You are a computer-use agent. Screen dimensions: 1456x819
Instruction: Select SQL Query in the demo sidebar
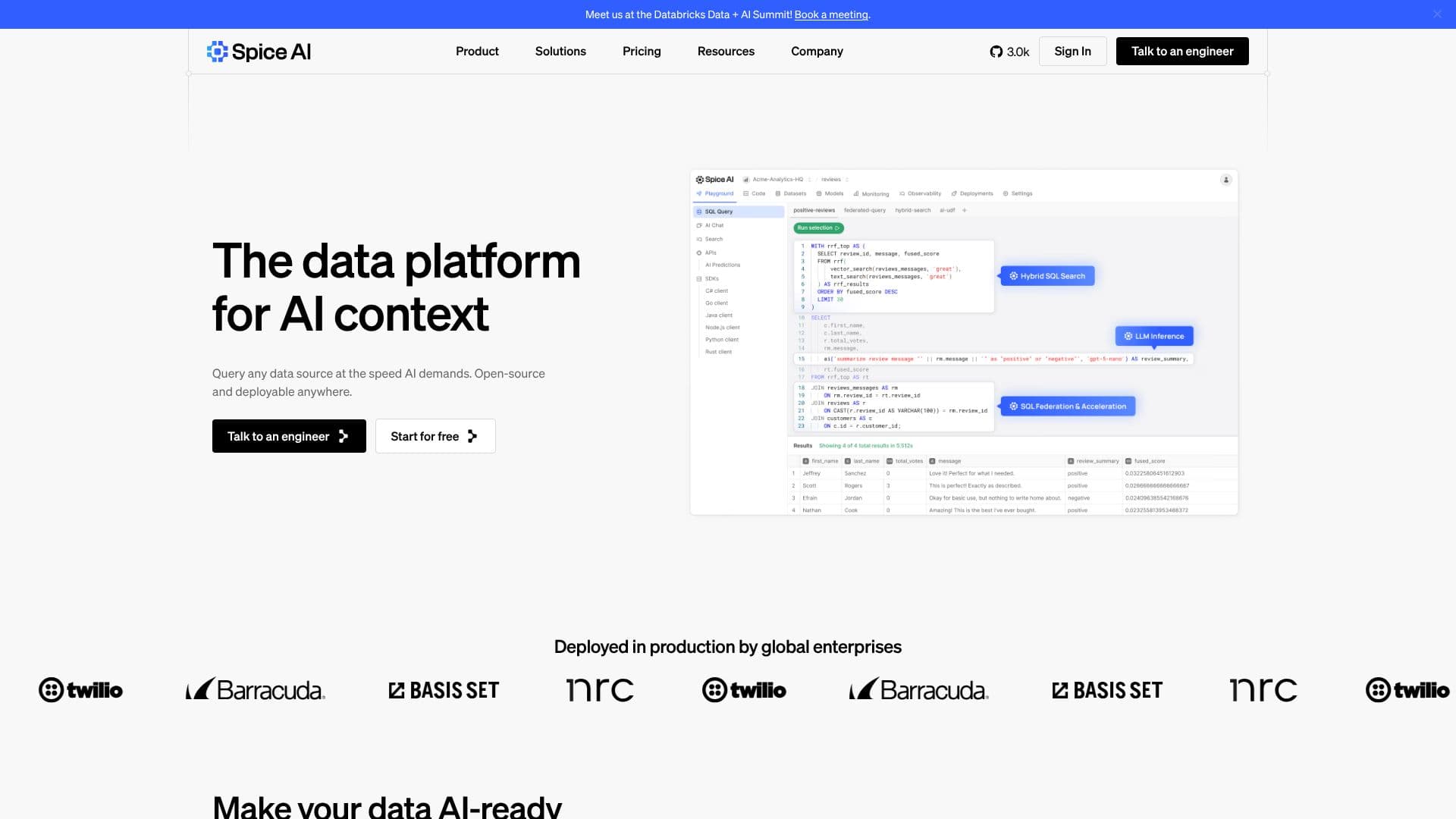pos(739,212)
